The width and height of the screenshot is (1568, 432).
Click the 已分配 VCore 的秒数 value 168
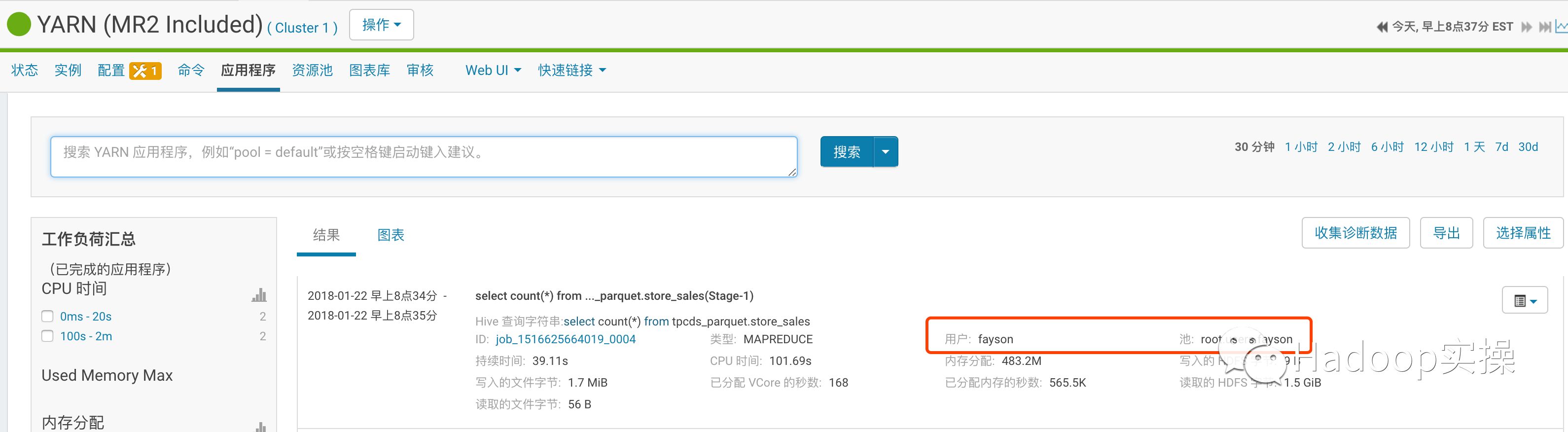[838, 383]
